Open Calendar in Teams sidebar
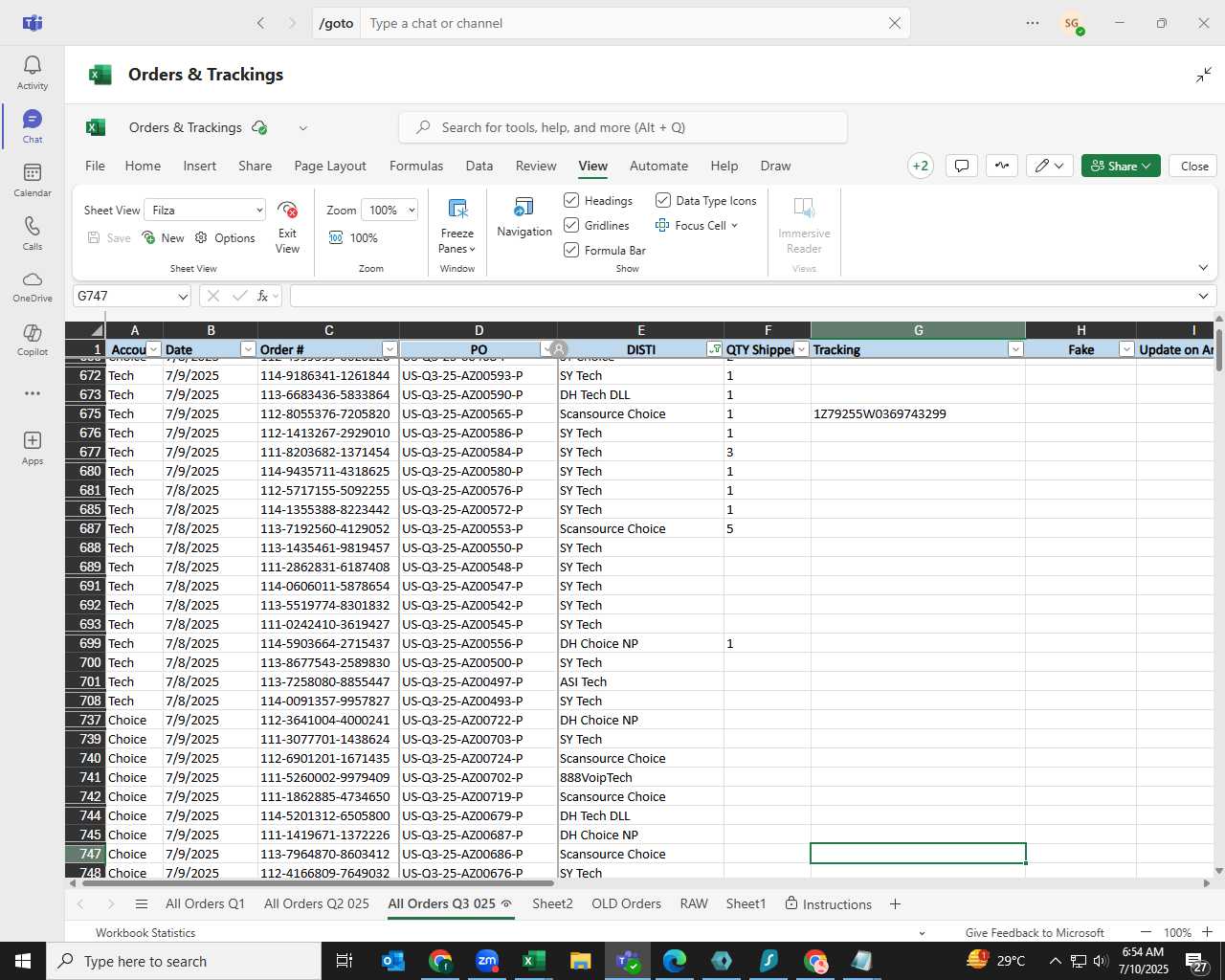Image resolution: width=1225 pixels, height=980 pixels. [x=33, y=180]
